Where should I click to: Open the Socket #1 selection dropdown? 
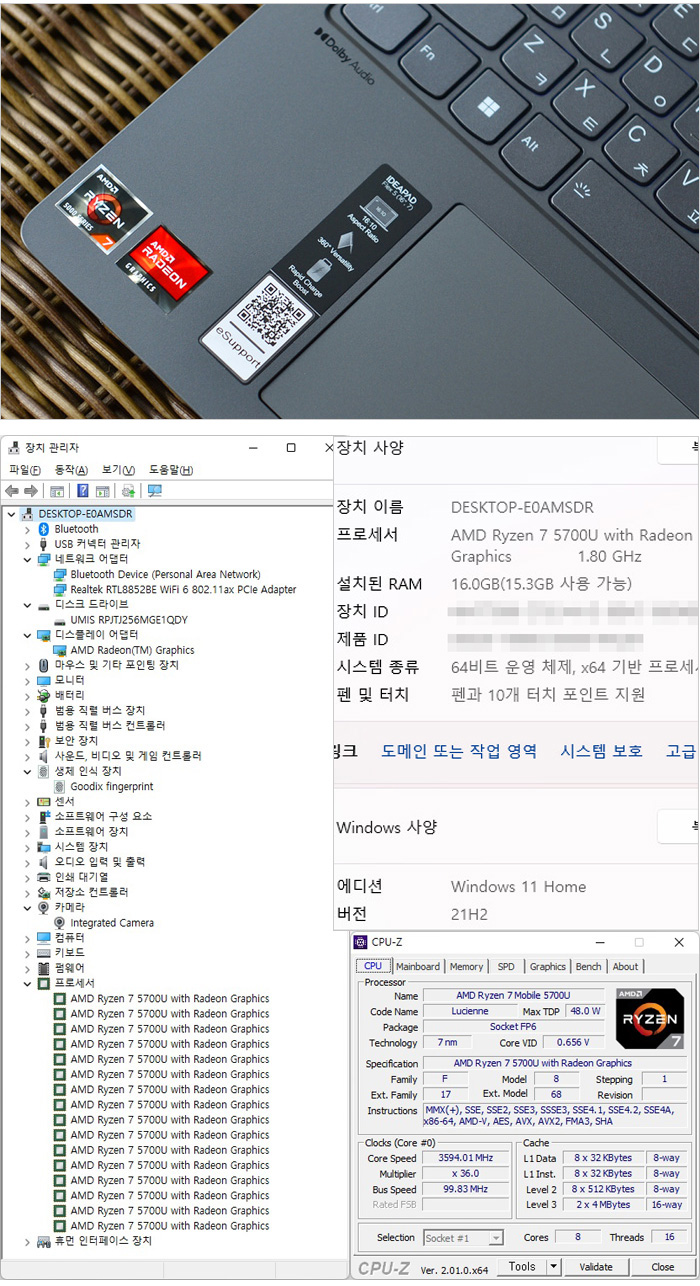496,1238
